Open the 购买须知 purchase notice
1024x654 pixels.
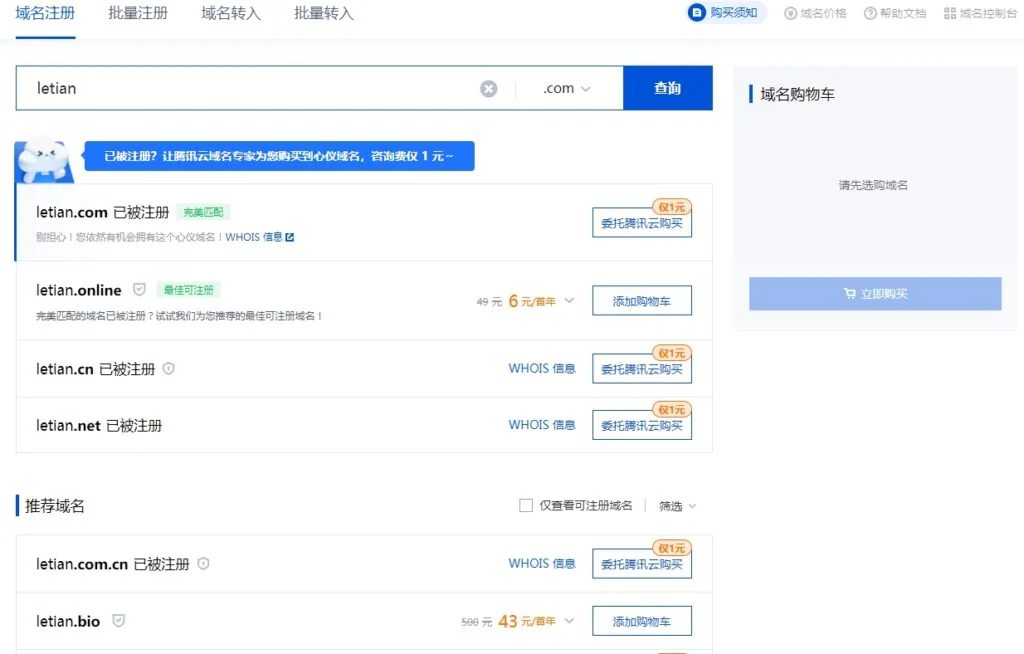click(725, 12)
